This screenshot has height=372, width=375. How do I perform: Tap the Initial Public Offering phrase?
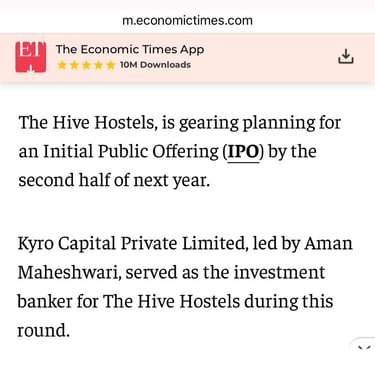(131, 152)
